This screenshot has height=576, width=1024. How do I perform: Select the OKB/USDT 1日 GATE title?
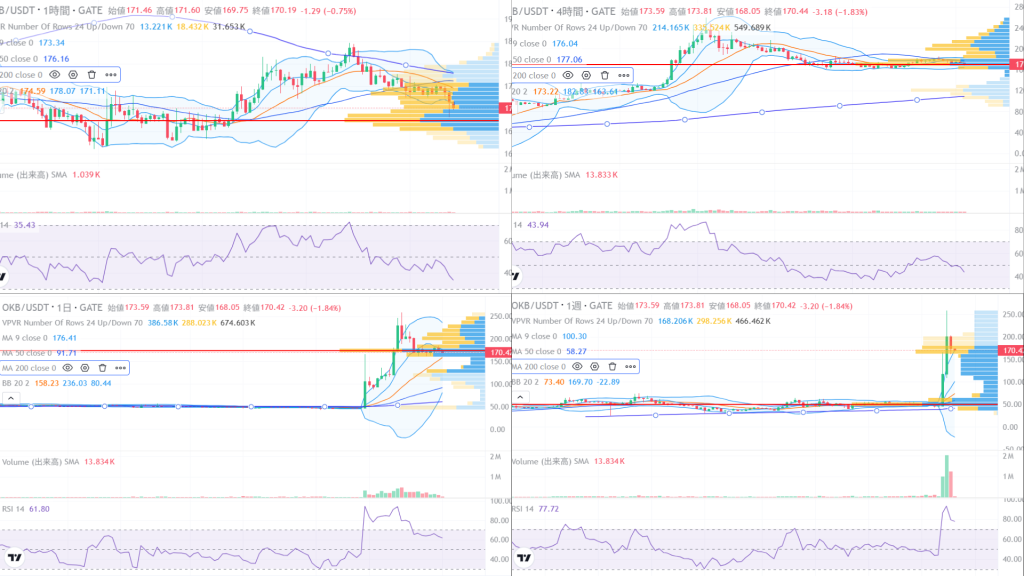52,307
